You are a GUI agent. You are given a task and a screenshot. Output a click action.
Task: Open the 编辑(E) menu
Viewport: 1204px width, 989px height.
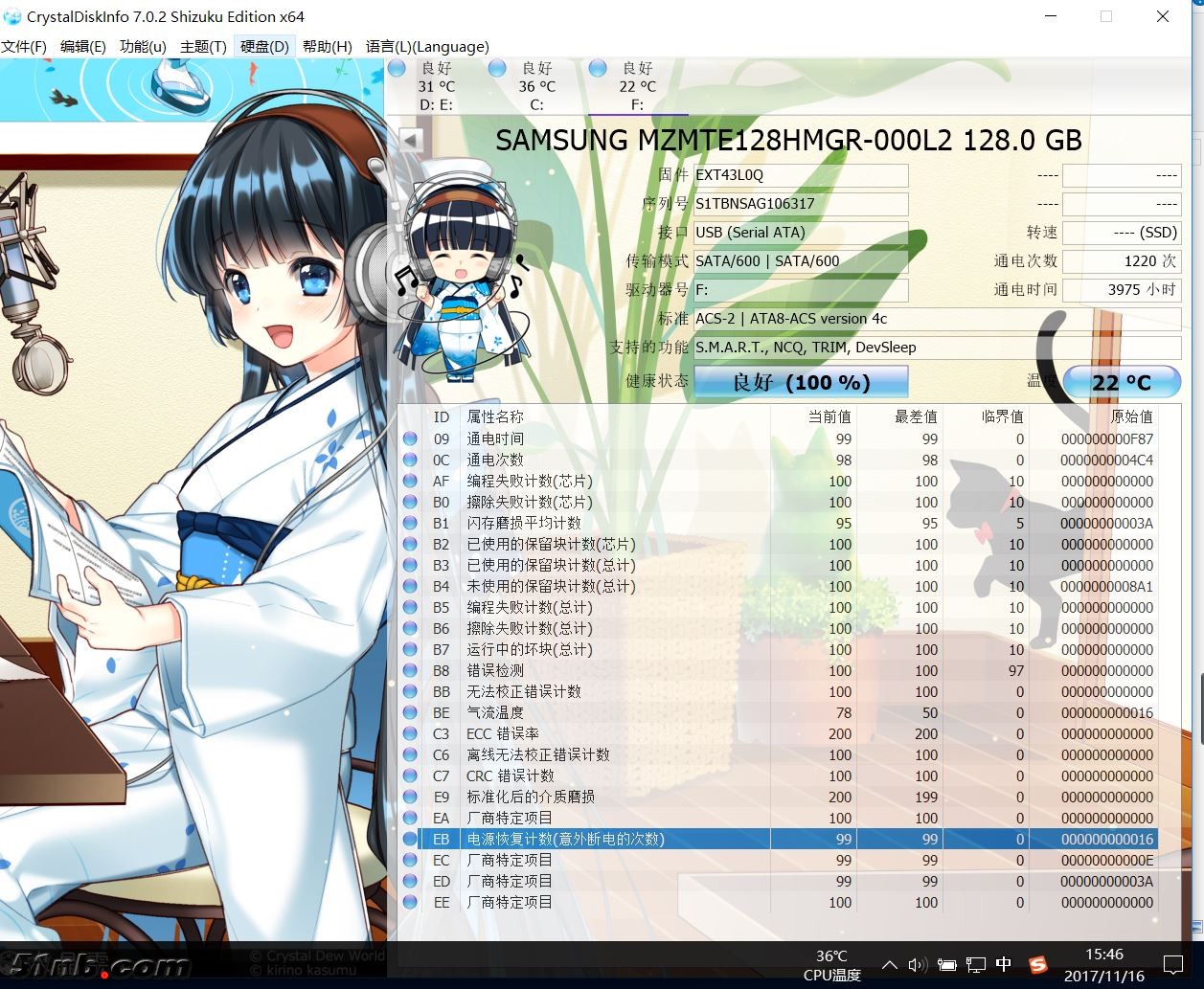[x=83, y=46]
